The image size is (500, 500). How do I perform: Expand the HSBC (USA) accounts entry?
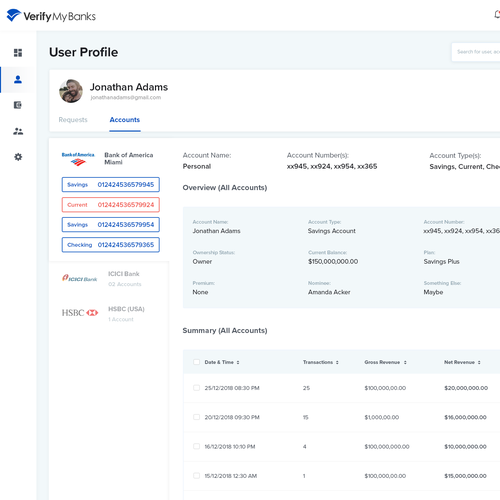(109, 314)
